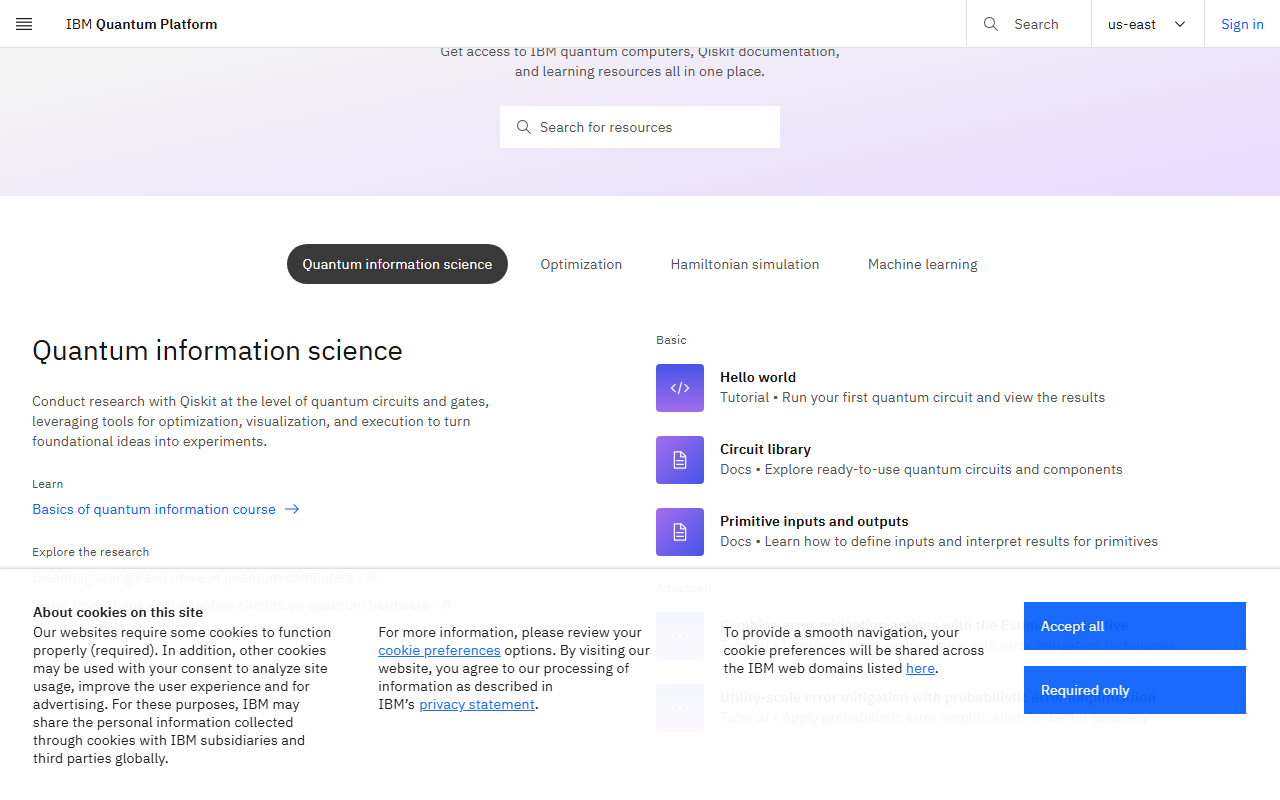This screenshot has width=1280, height=800.
Task: Switch to the Optimization tab
Action: pyautogui.click(x=581, y=264)
